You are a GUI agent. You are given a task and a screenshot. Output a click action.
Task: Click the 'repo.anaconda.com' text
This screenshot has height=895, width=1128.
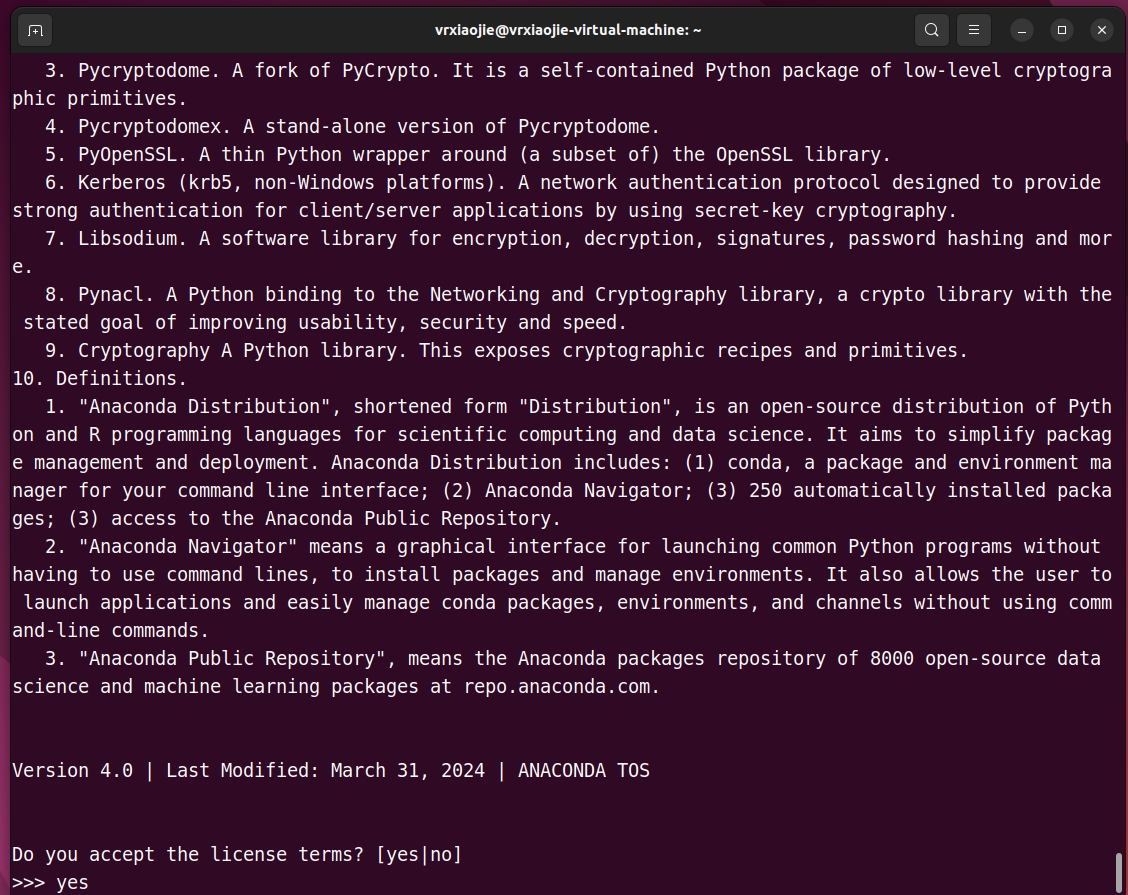coord(557,686)
